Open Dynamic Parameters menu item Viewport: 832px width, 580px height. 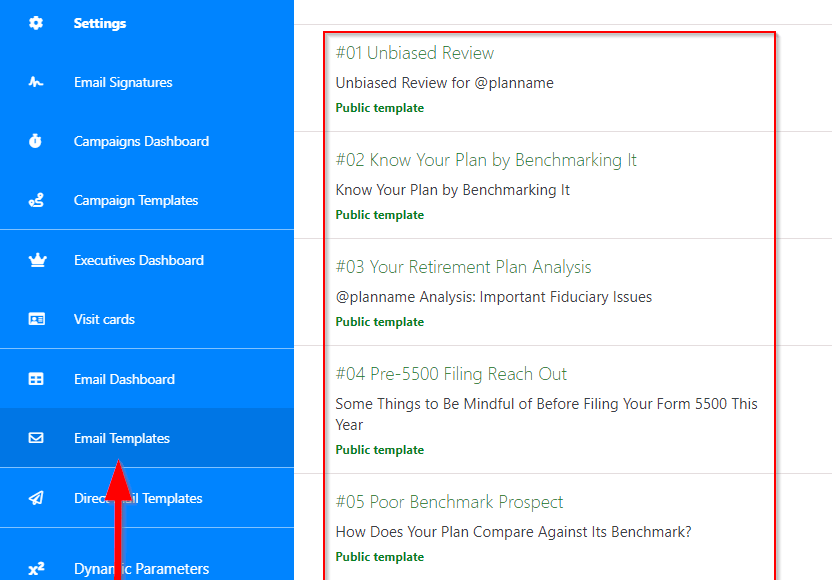coord(141,569)
